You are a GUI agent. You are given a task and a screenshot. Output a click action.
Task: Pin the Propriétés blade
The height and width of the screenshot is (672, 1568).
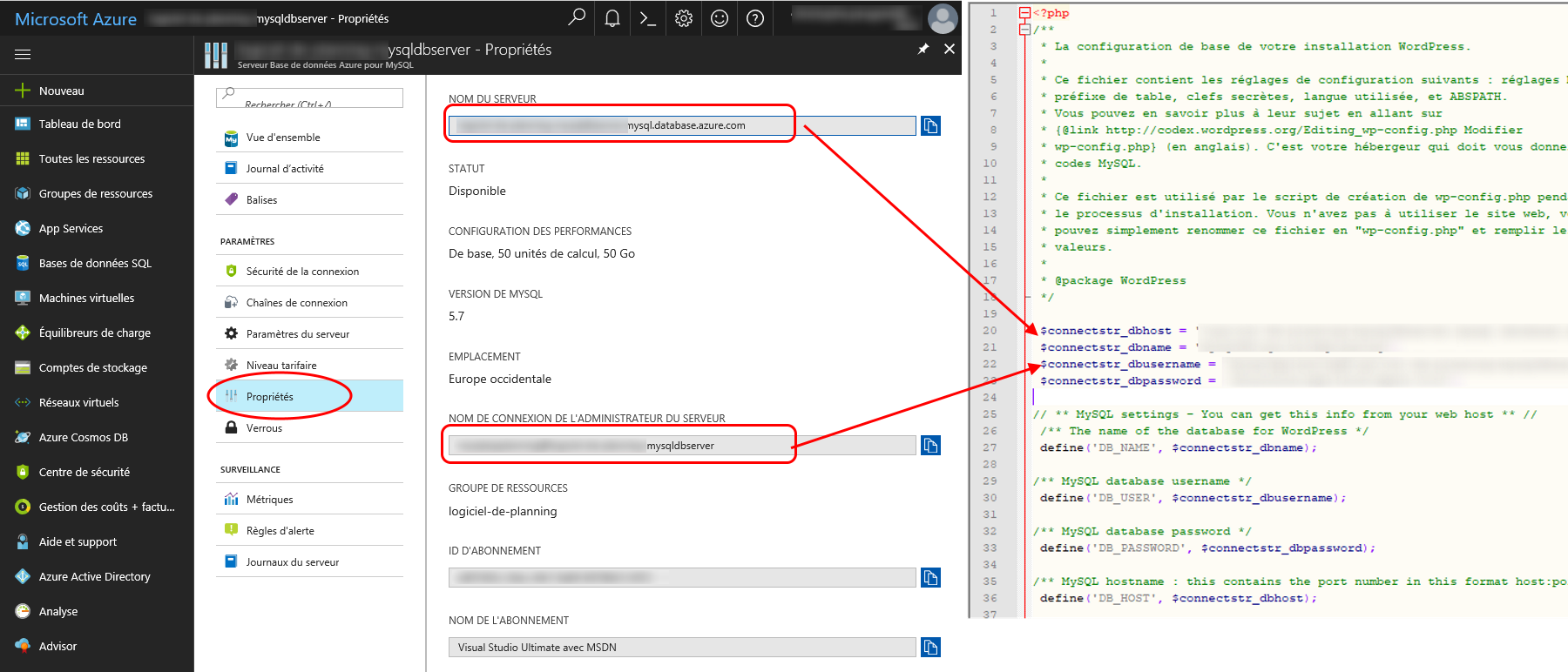click(923, 49)
